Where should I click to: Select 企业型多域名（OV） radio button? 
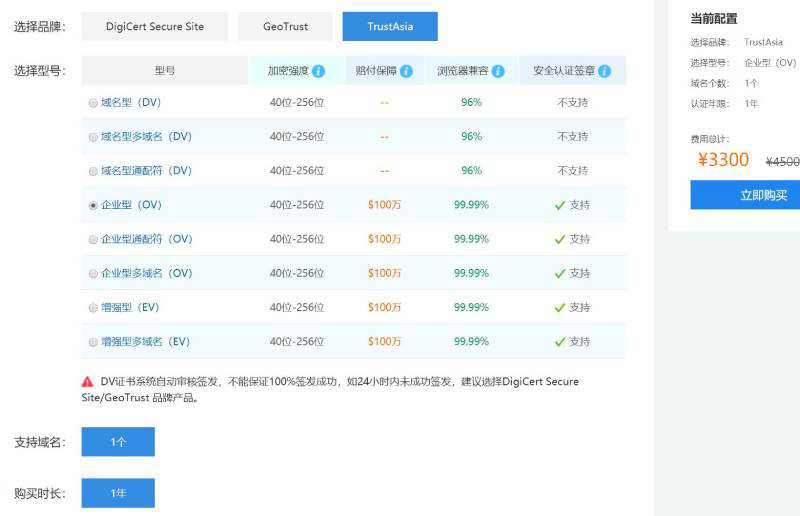pos(94,273)
